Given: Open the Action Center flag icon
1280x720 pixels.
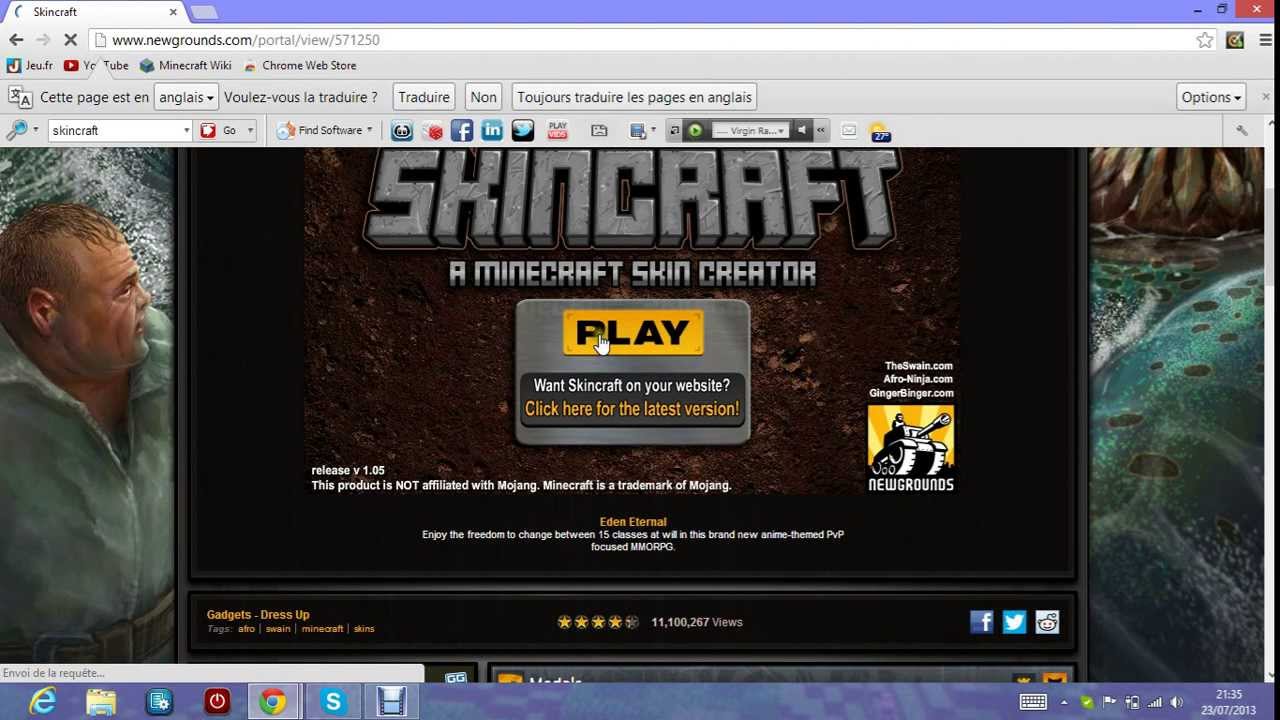Looking at the screenshot, I should 1109,702.
